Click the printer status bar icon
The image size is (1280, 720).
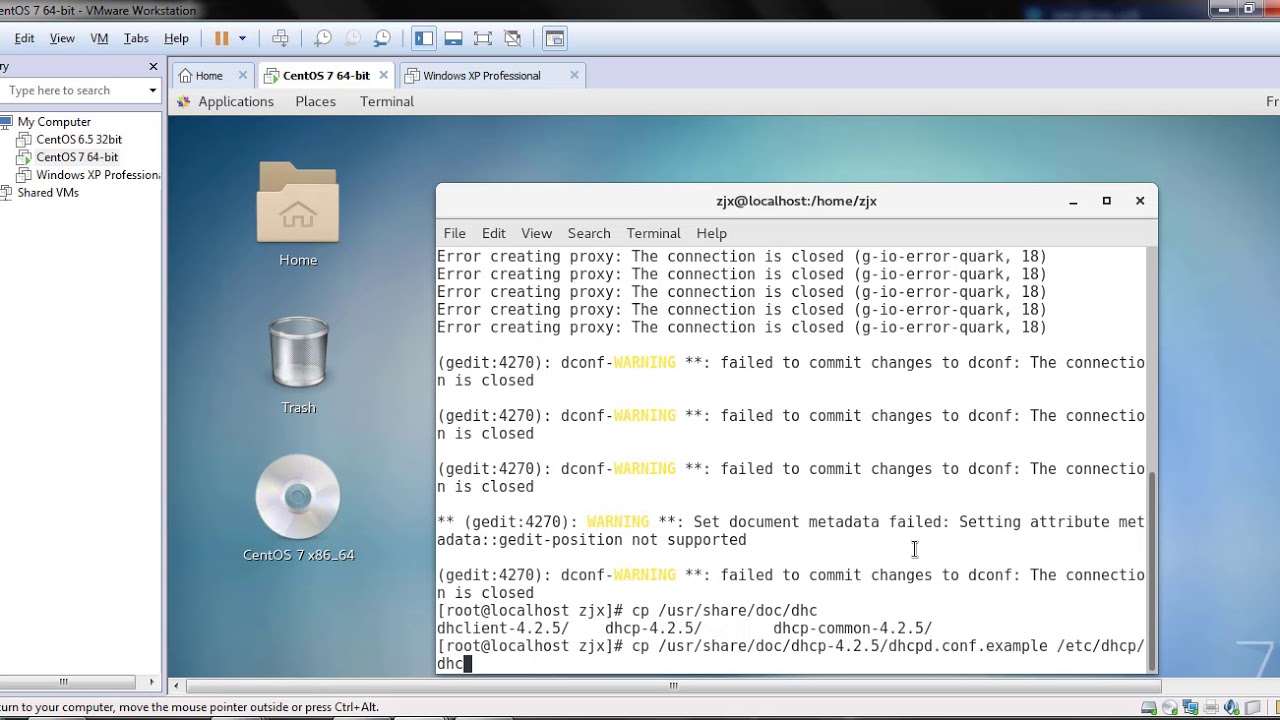tap(1211, 708)
